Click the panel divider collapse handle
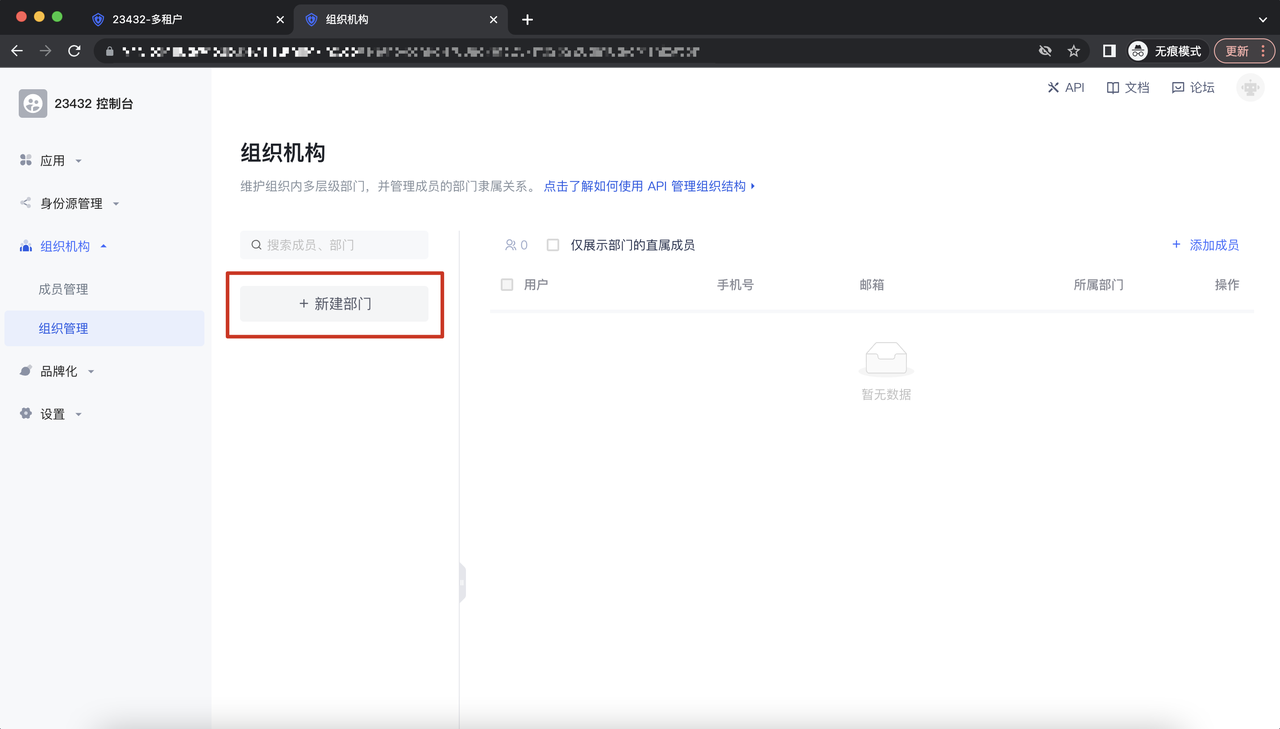The height and width of the screenshot is (729, 1280). (462, 582)
